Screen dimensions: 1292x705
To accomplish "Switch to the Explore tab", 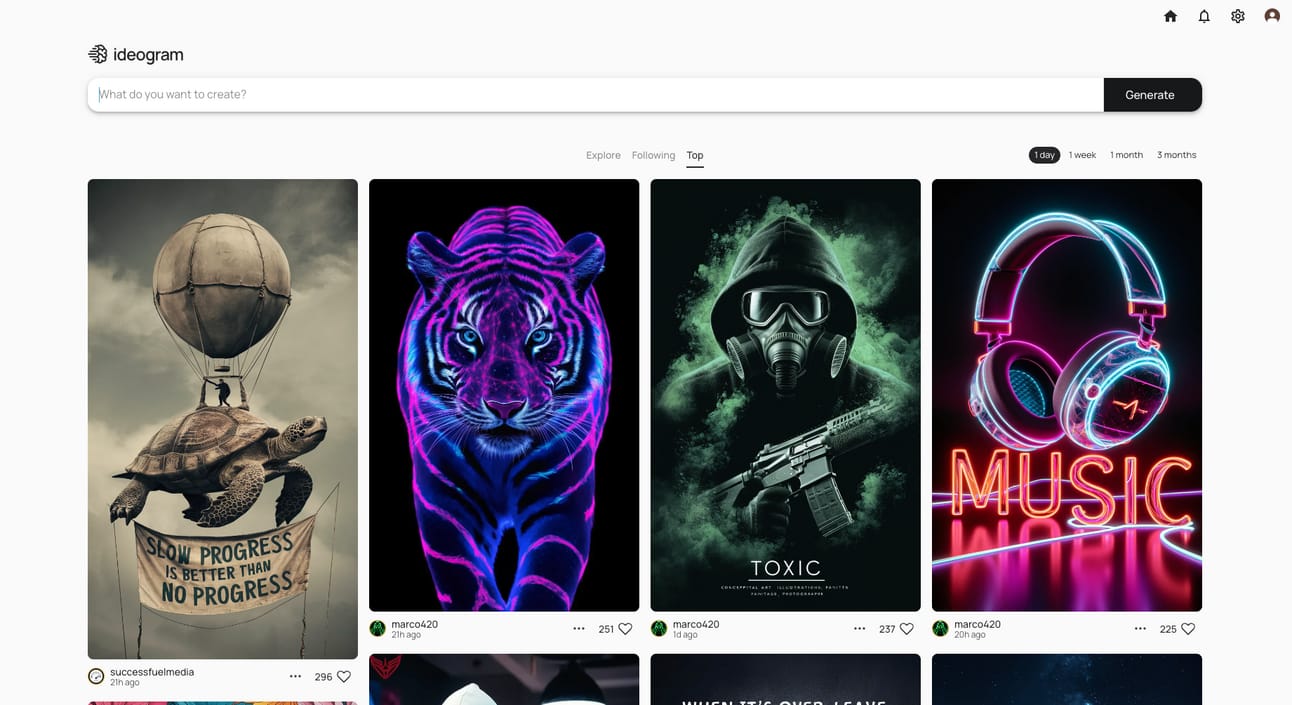I will pyautogui.click(x=603, y=155).
